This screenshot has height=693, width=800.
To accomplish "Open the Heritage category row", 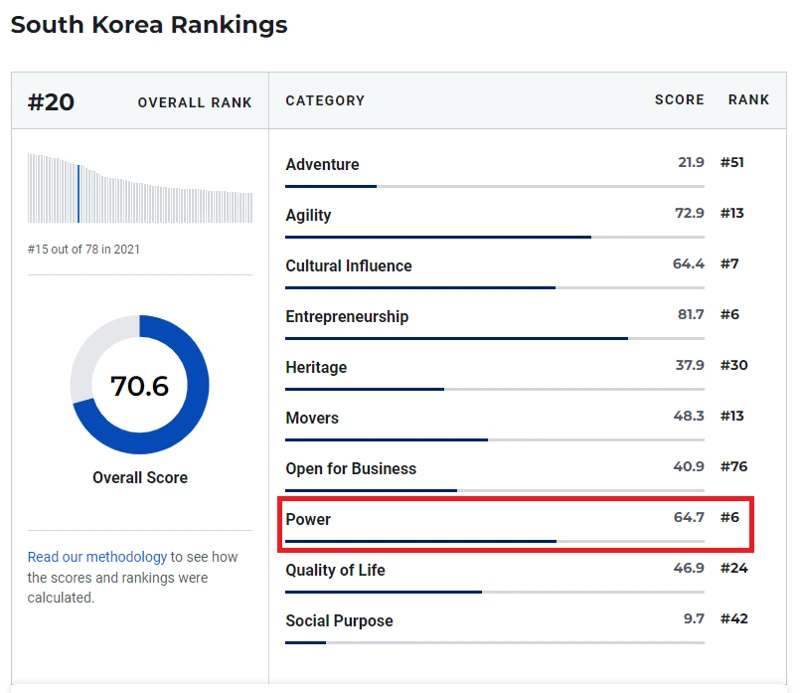I will coord(516,374).
